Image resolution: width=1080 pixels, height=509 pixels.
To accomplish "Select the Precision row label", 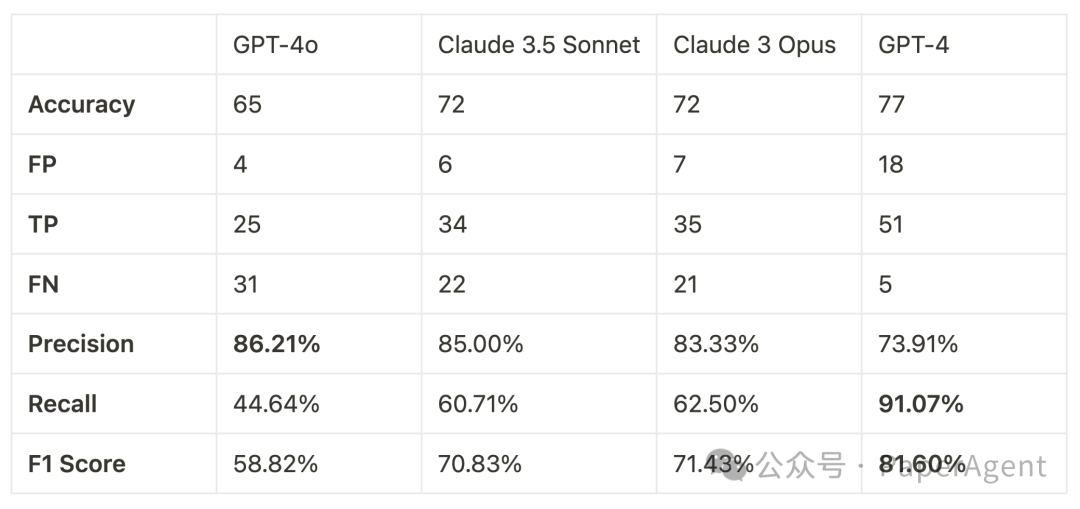I will coord(81,345).
